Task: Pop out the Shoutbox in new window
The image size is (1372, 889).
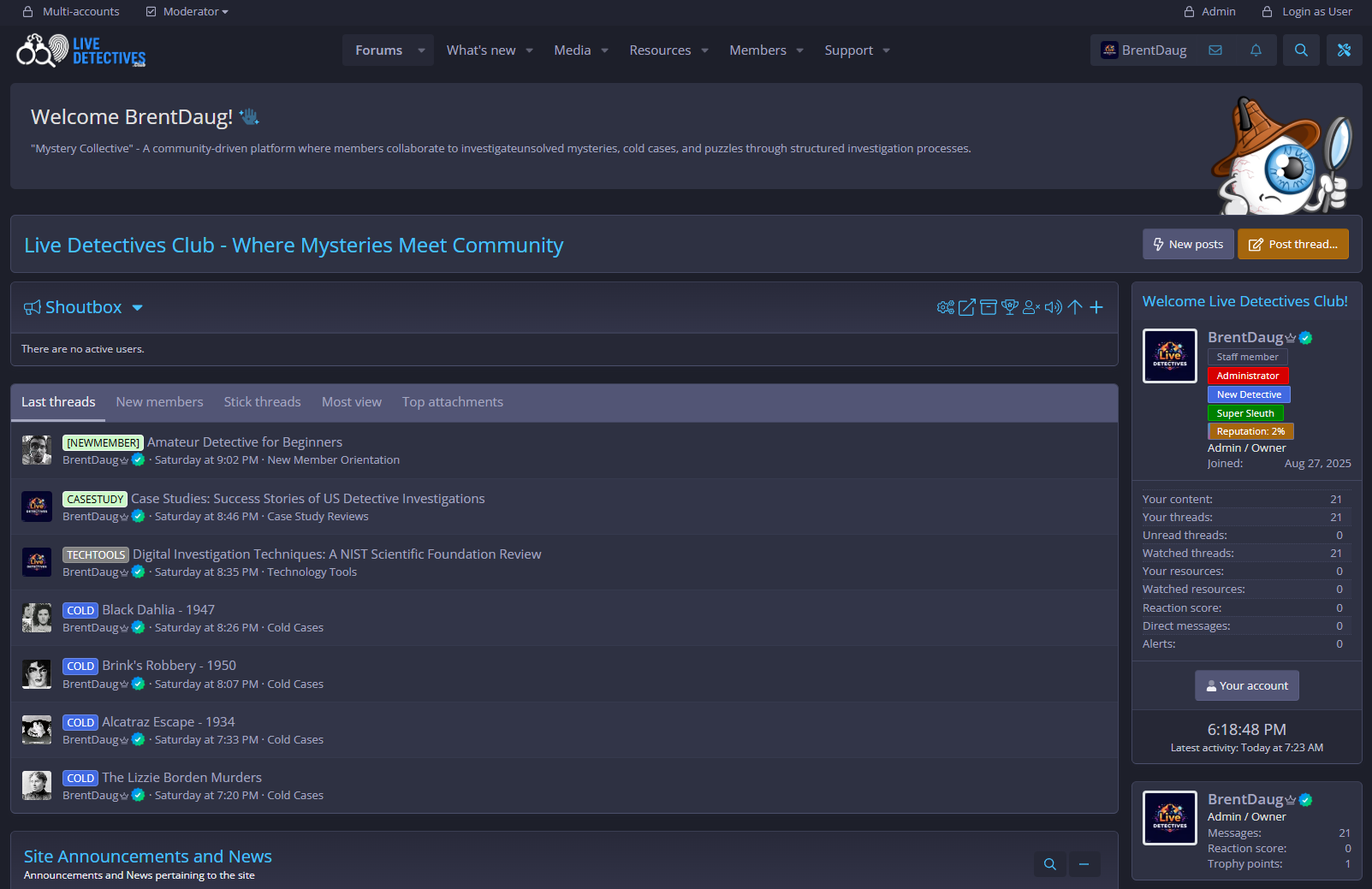Action: tap(966, 307)
